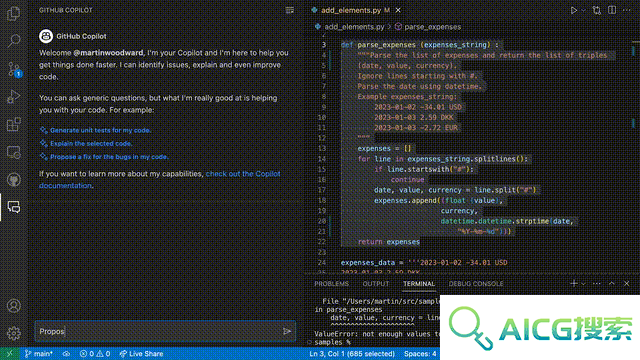Create a new terminal with plus icon

573,283
